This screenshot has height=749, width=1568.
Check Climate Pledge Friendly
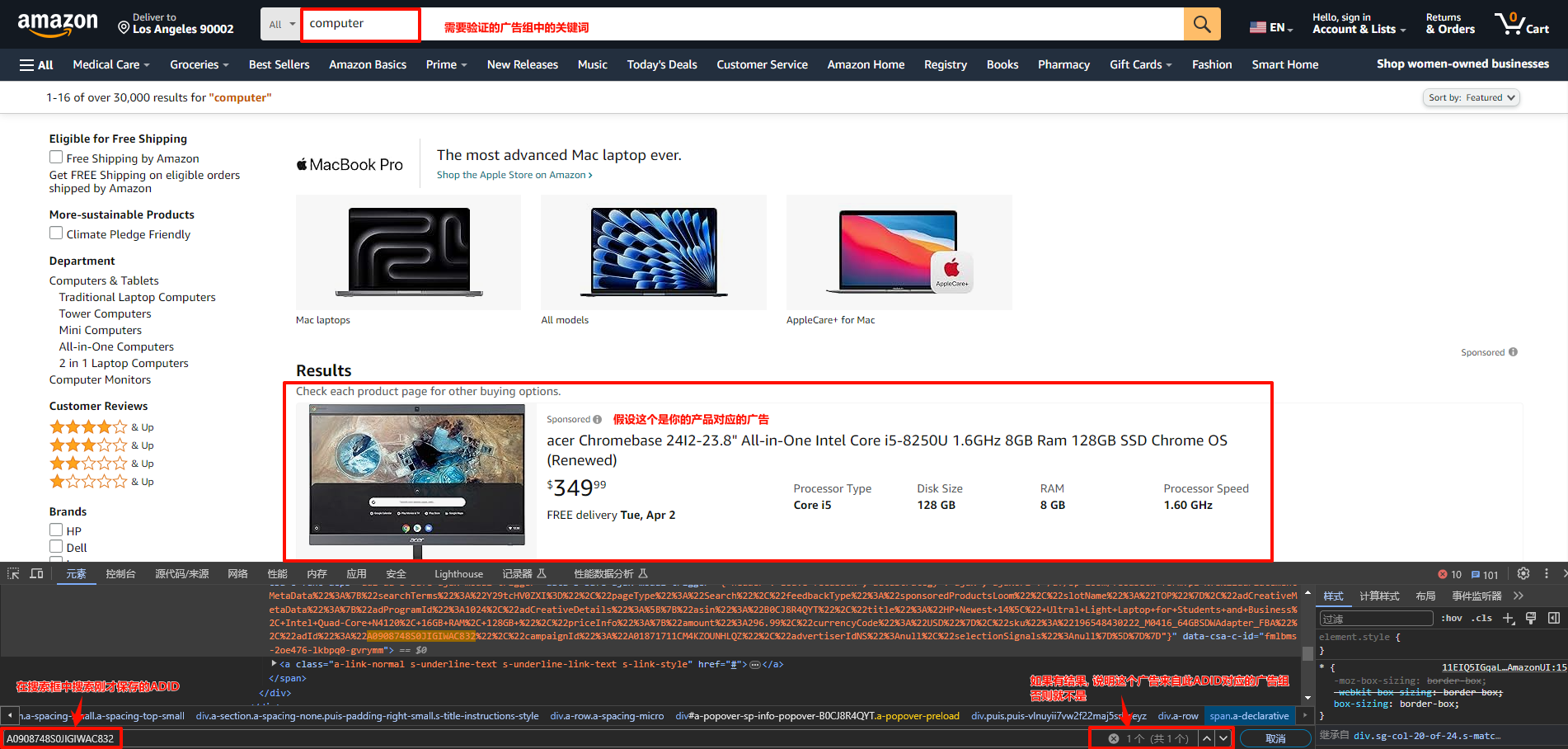click(56, 233)
